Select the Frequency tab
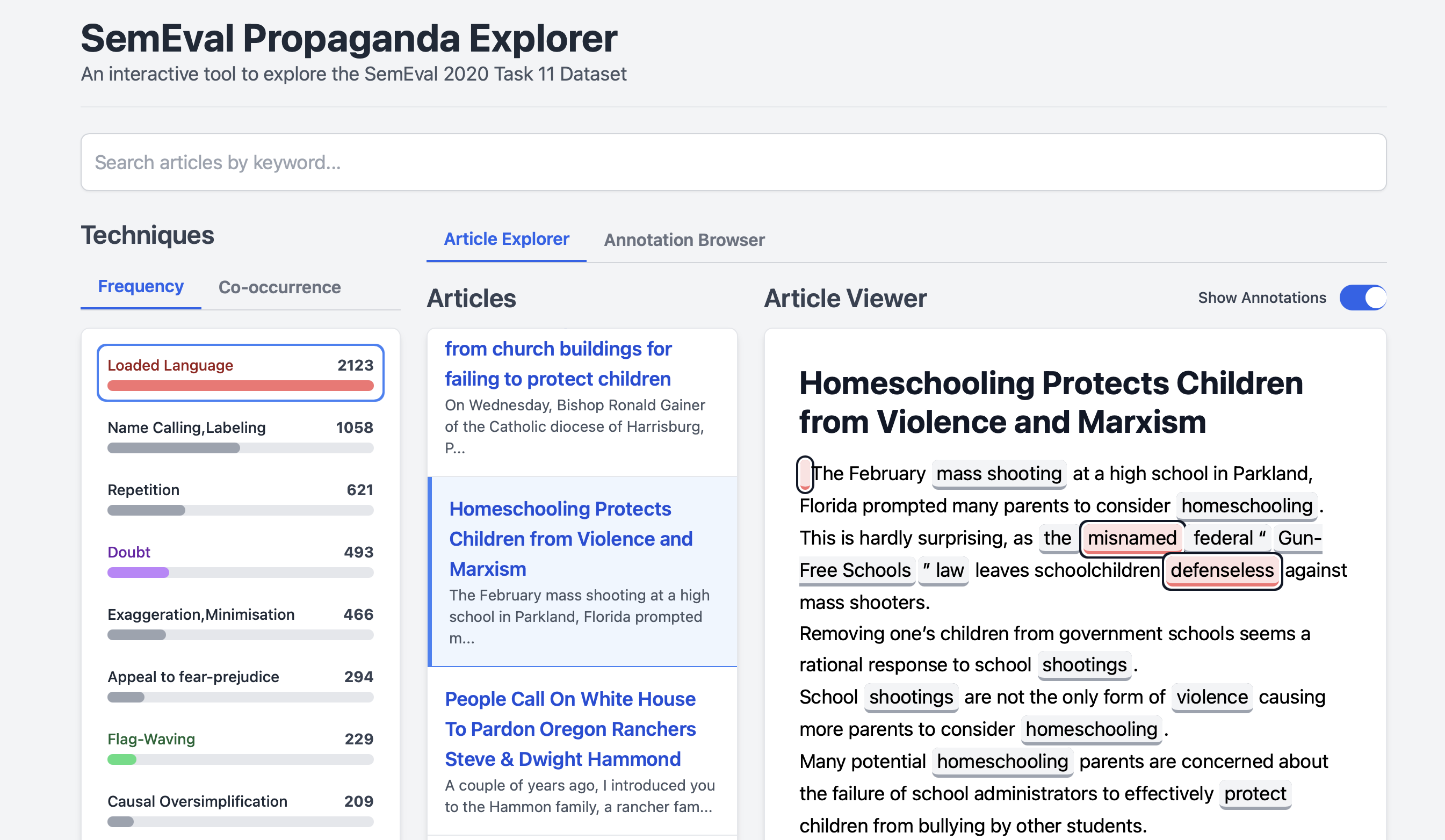The width and height of the screenshot is (1445, 840). (141, 286)
